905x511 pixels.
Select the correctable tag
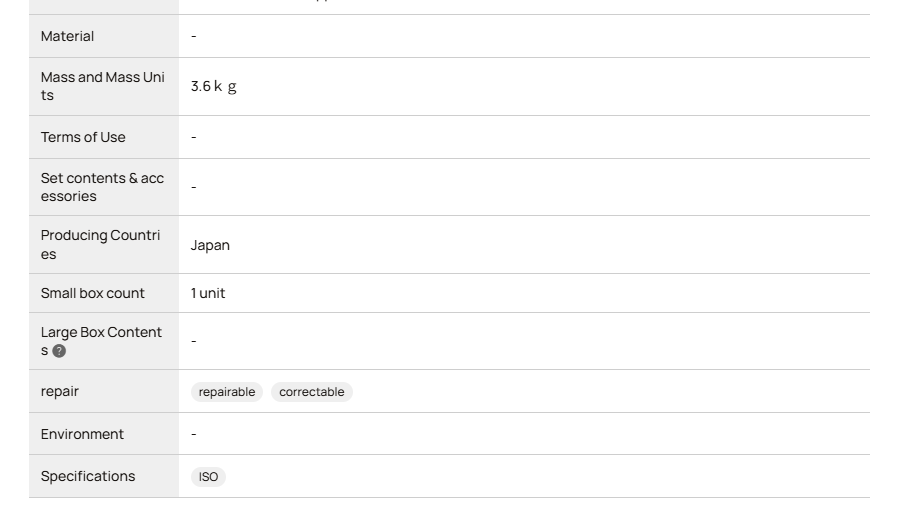click(312, 392)
